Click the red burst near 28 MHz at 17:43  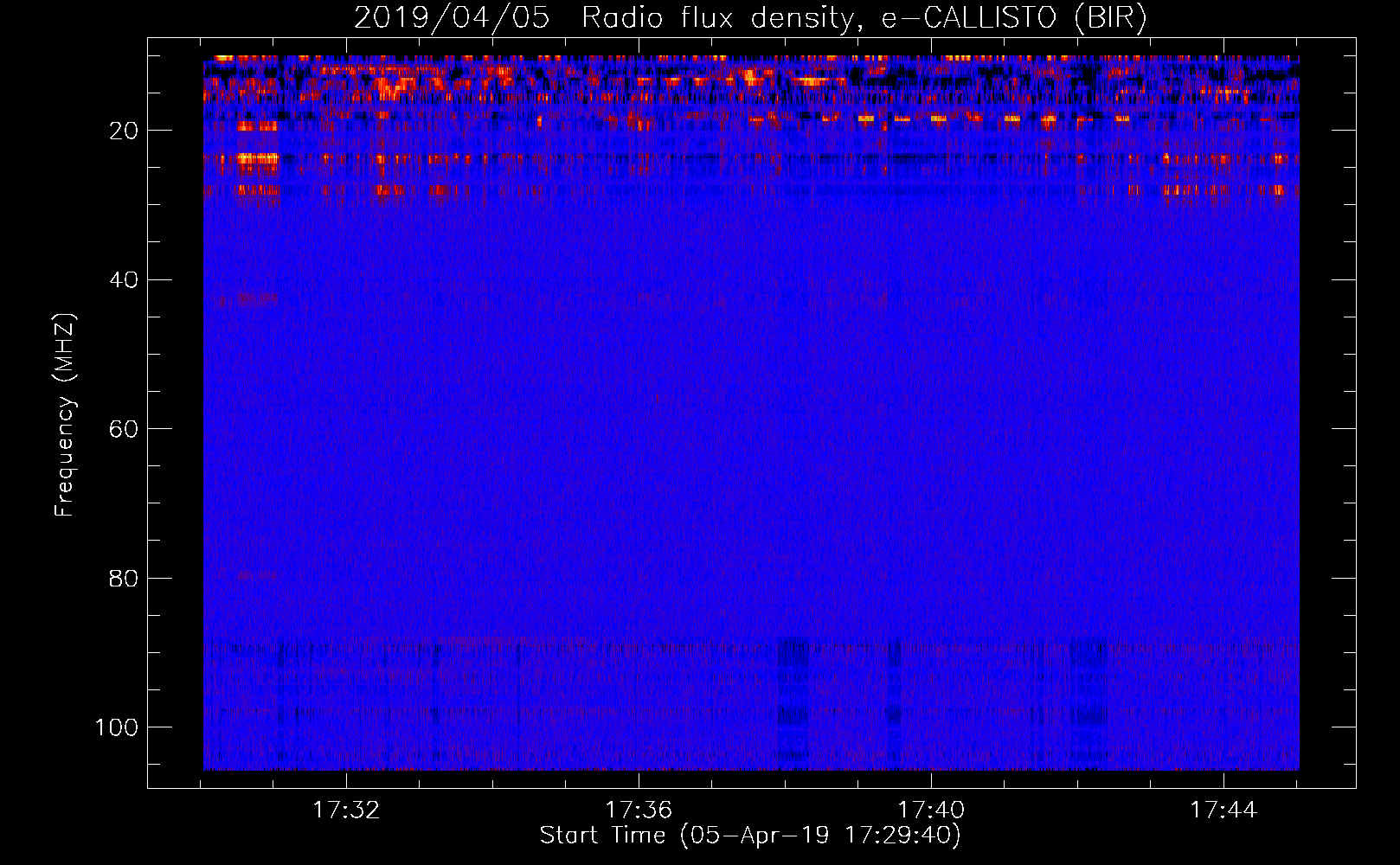coord(1196,190)
